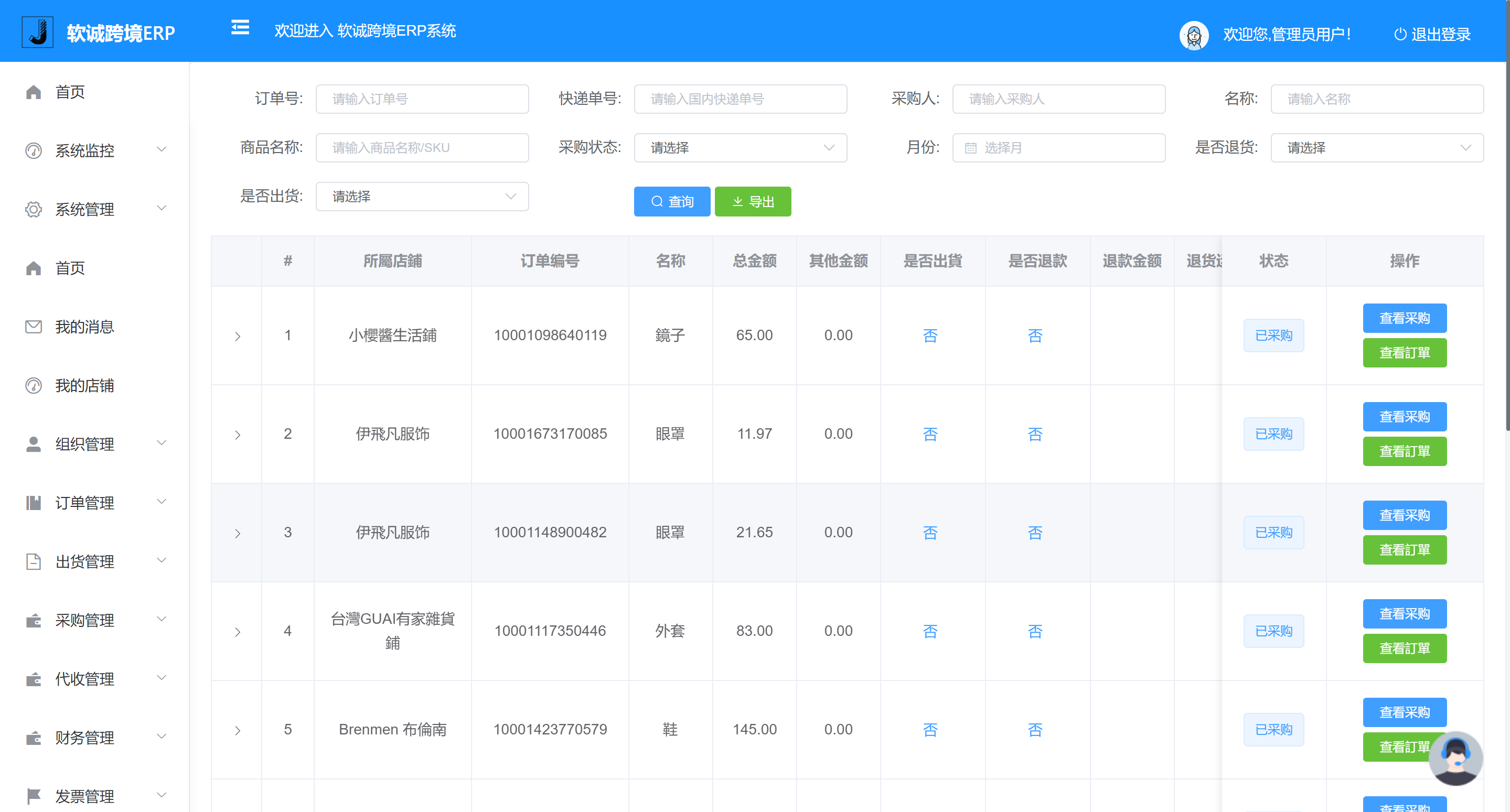Expand the 系统监控 menu chevron
The width and height of the screenshot is (1510, 812).
coord(162,149)
